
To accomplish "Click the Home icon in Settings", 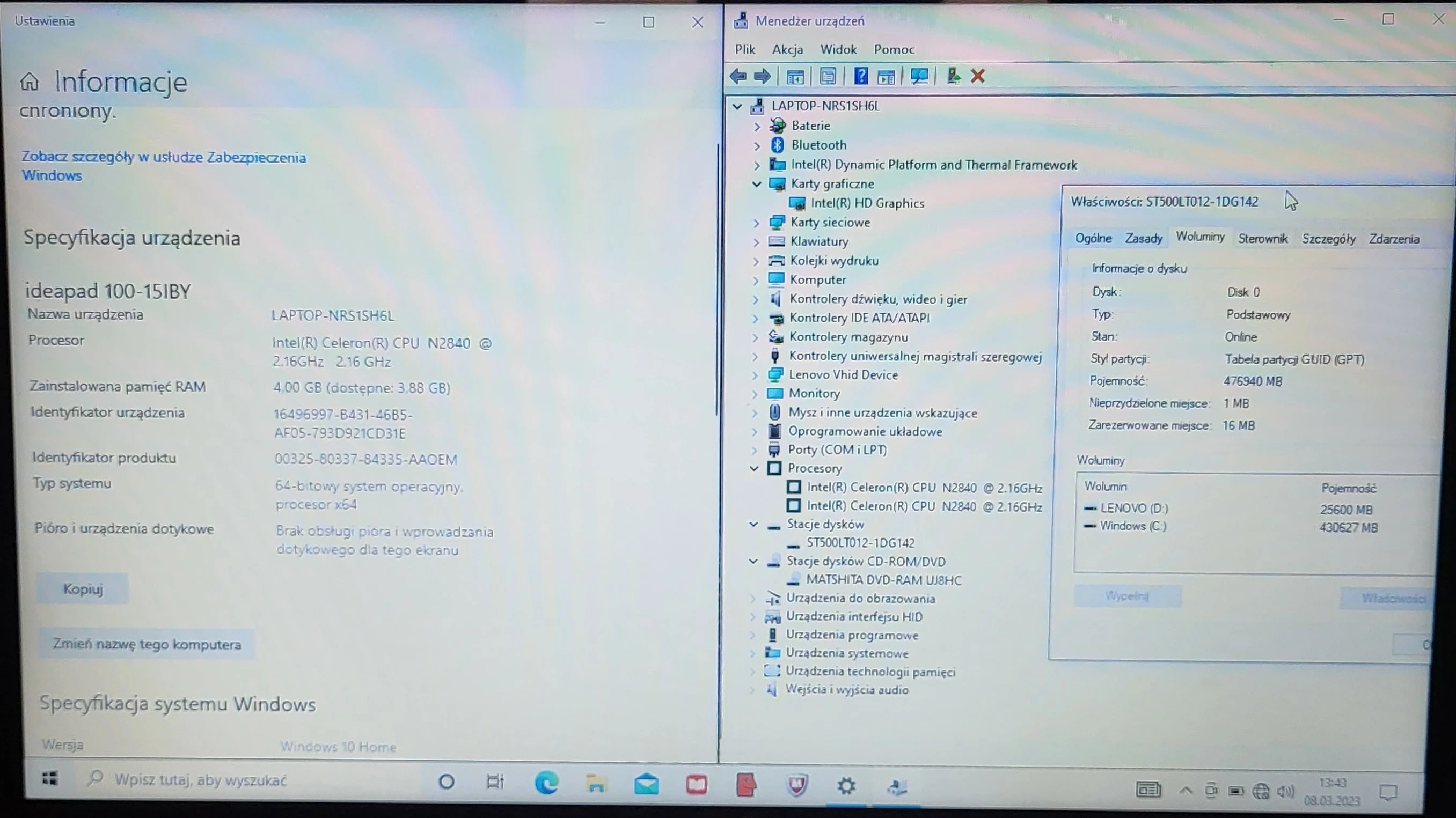I will [30, 82].
